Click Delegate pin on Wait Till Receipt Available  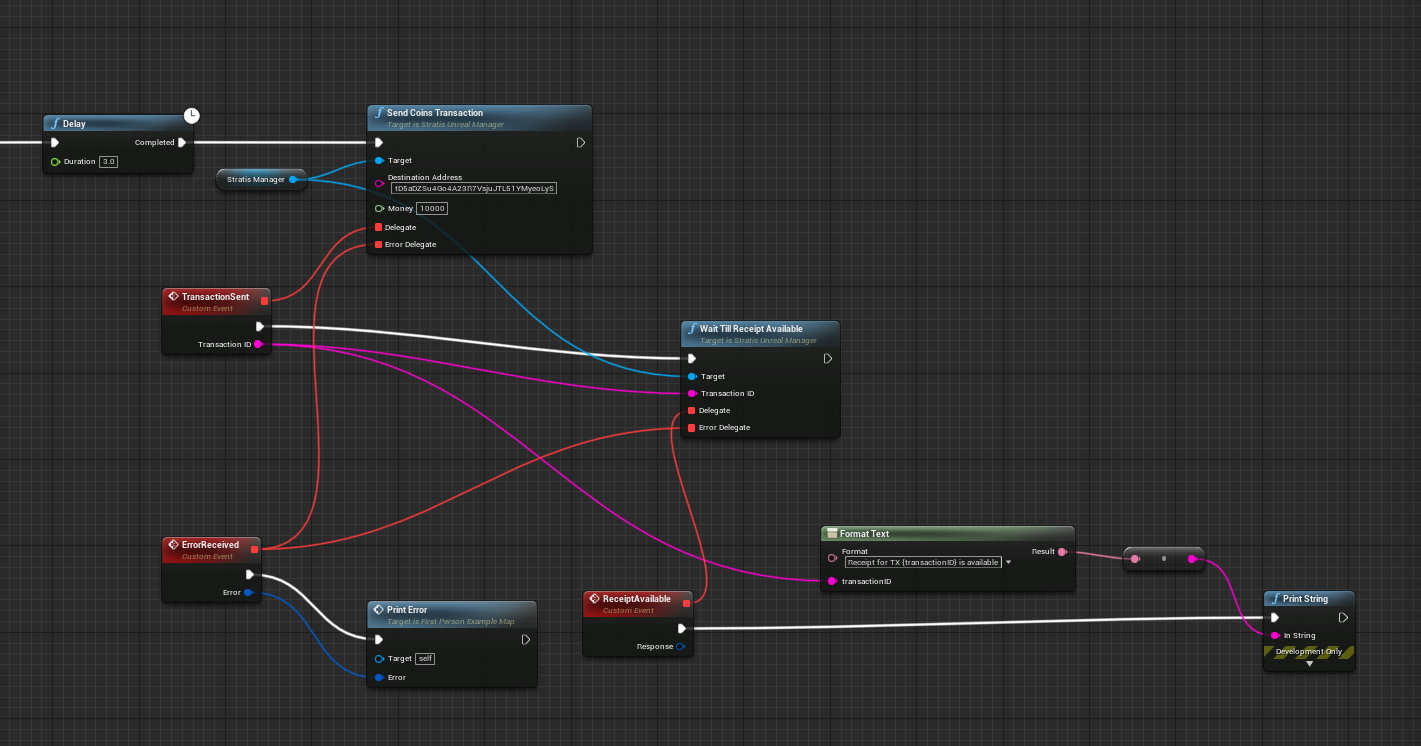pos(691,410)
